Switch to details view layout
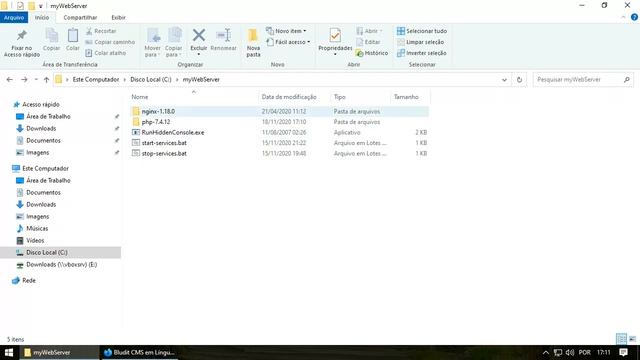 click(621, 339)
